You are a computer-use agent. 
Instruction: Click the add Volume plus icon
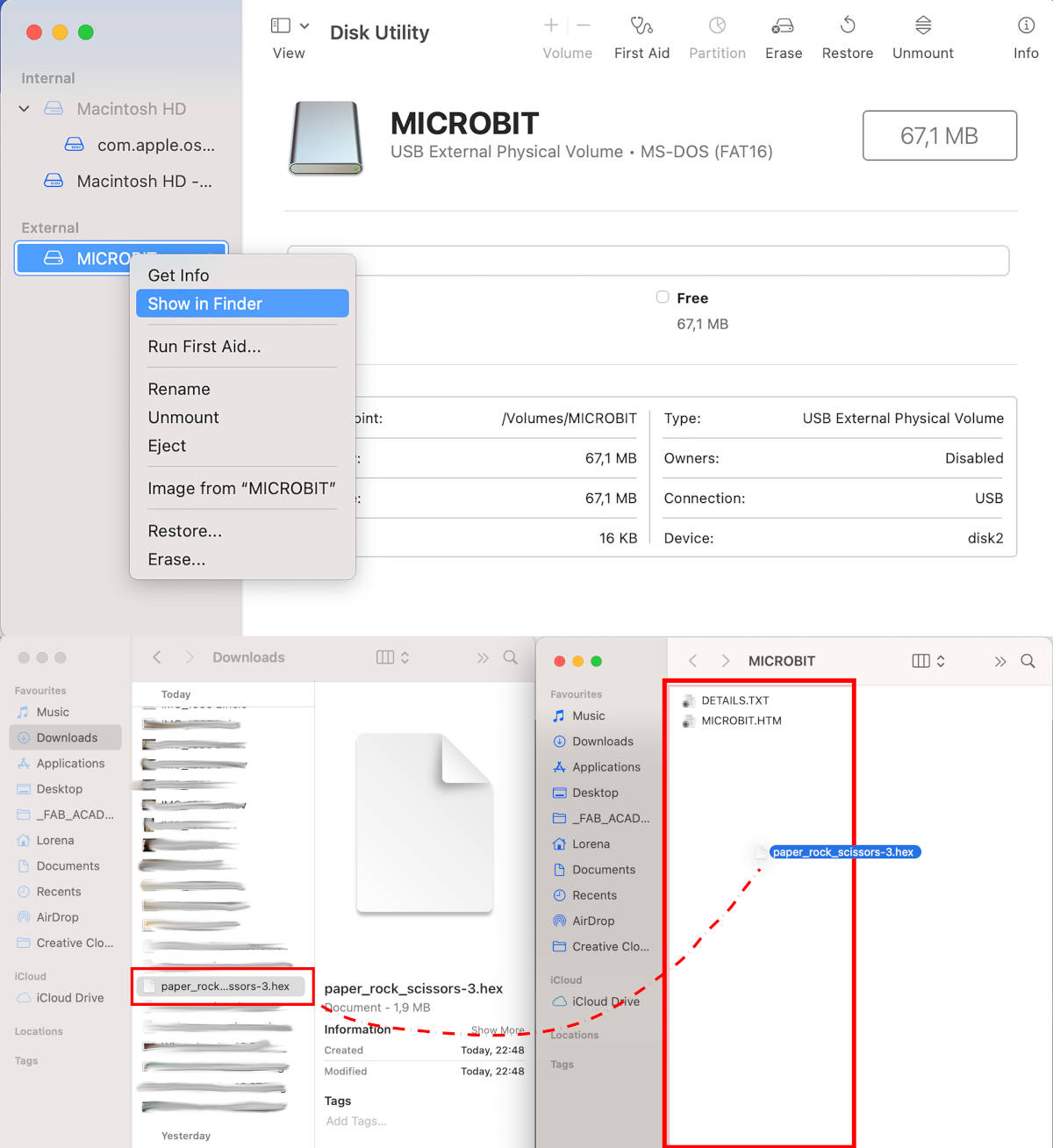tap(551, 25)
